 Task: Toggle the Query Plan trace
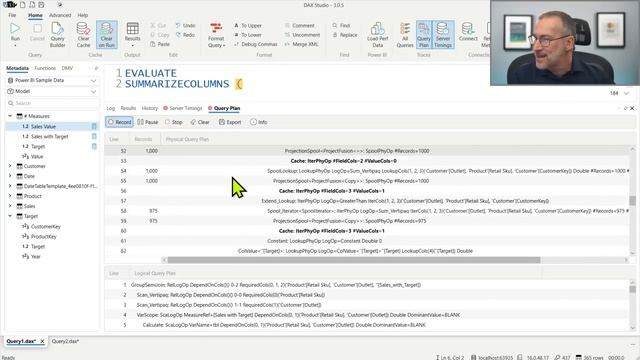[x=424, y=34]
